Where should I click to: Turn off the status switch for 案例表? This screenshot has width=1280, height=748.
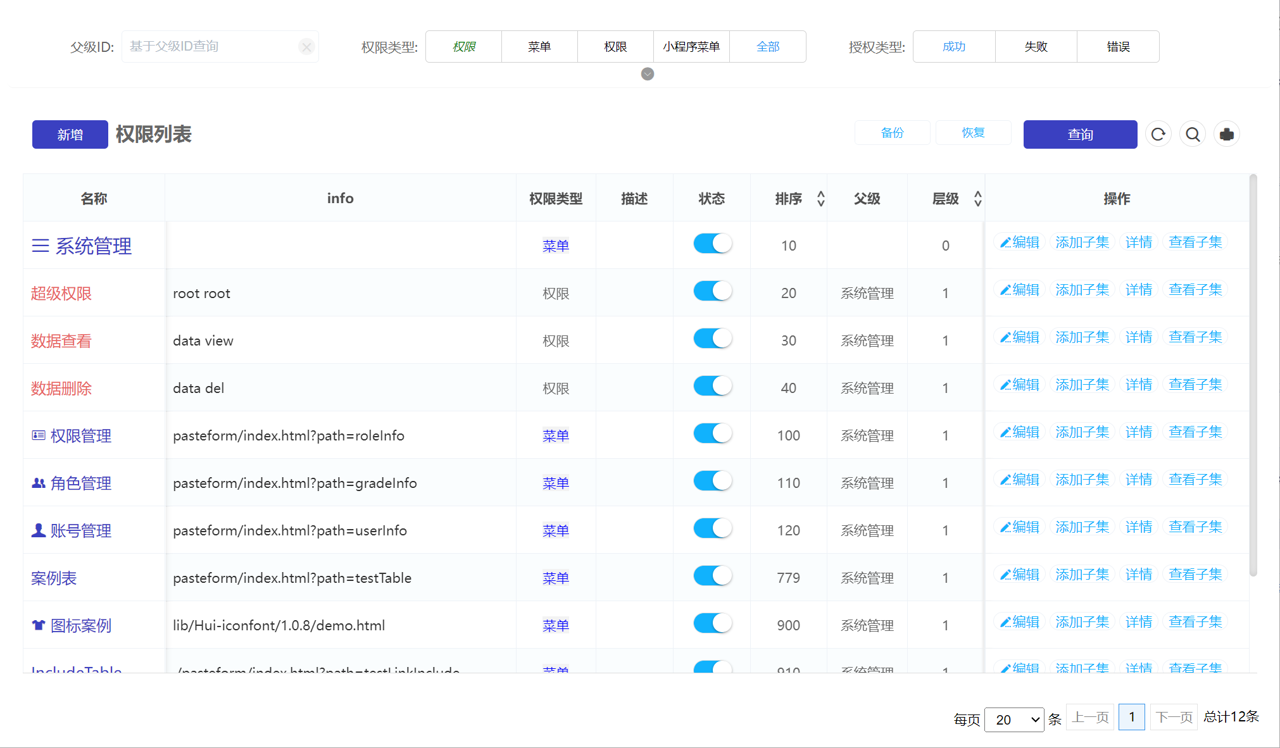point(712,576)
